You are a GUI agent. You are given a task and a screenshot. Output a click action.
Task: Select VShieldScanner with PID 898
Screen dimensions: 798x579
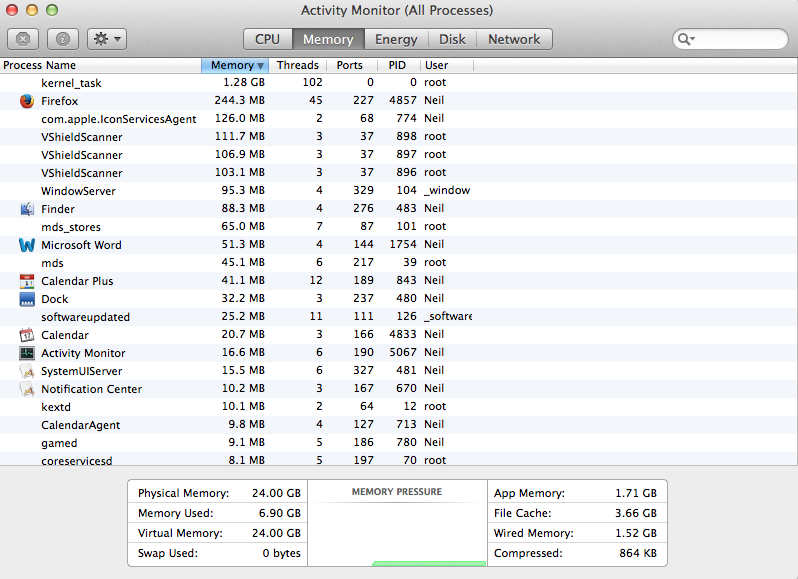(398, 136)
